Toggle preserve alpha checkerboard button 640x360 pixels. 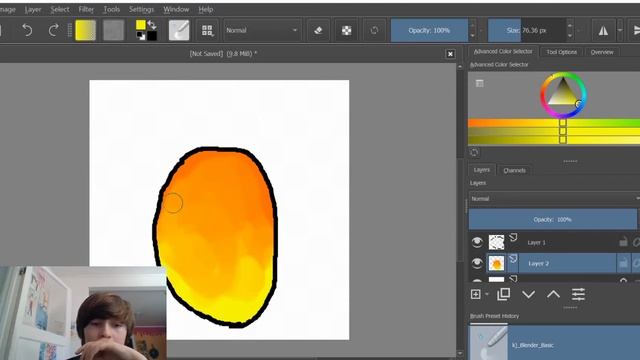(346, 30)
